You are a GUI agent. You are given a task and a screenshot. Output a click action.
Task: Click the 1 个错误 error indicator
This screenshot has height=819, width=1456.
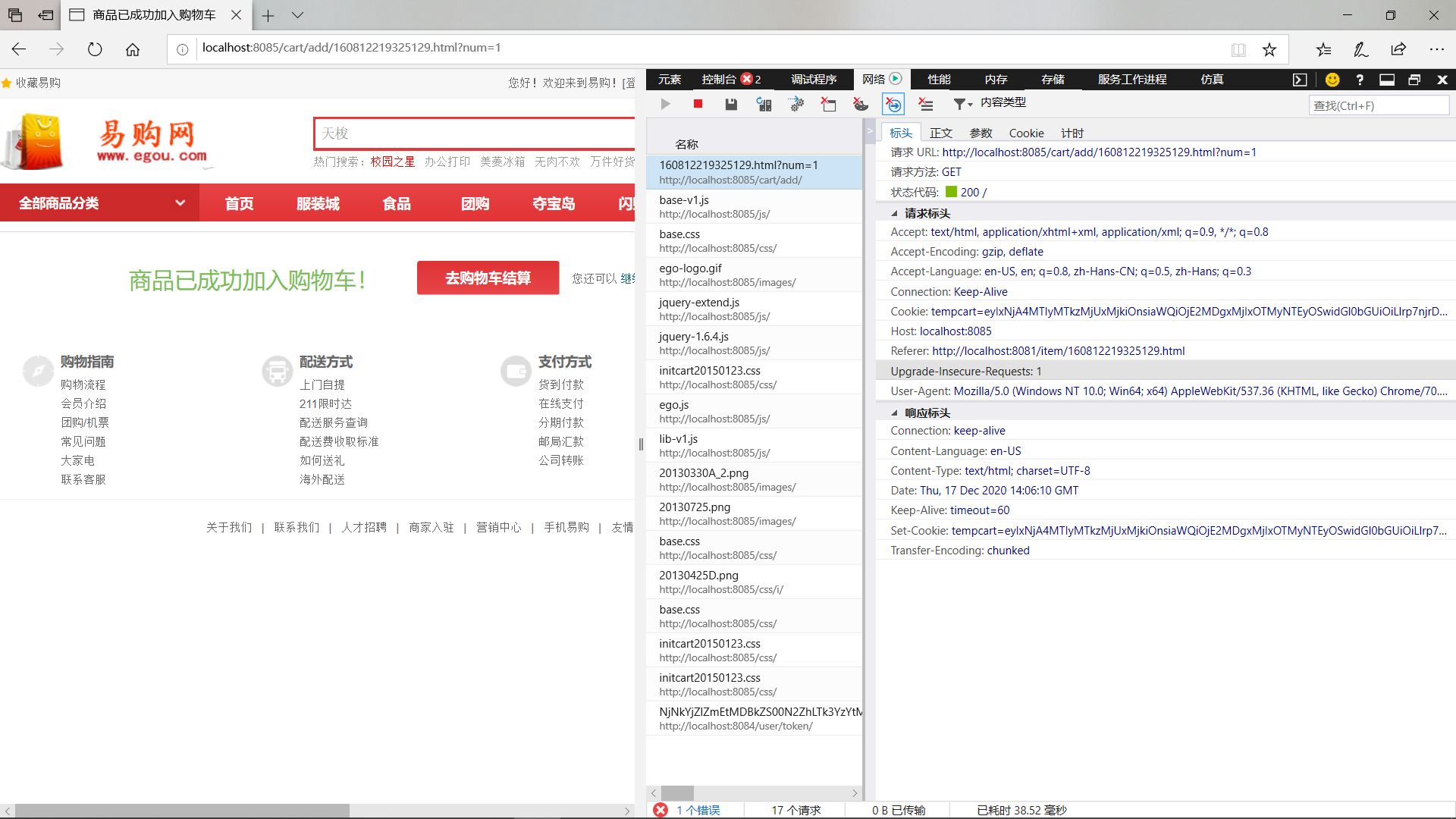(x=688, y=810)
